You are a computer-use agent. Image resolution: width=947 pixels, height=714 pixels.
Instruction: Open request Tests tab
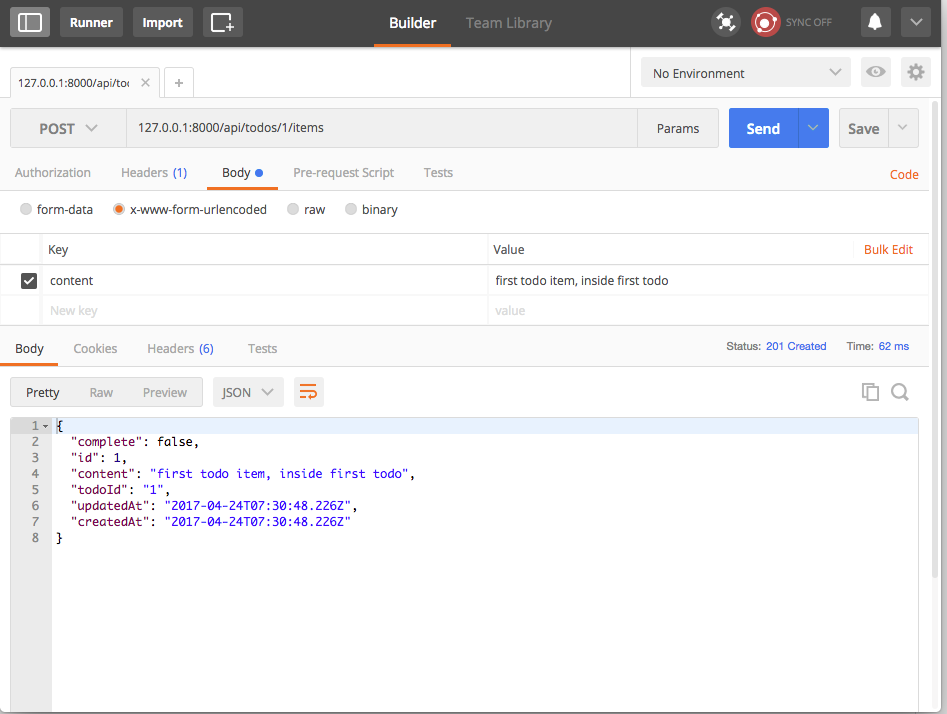438,173
